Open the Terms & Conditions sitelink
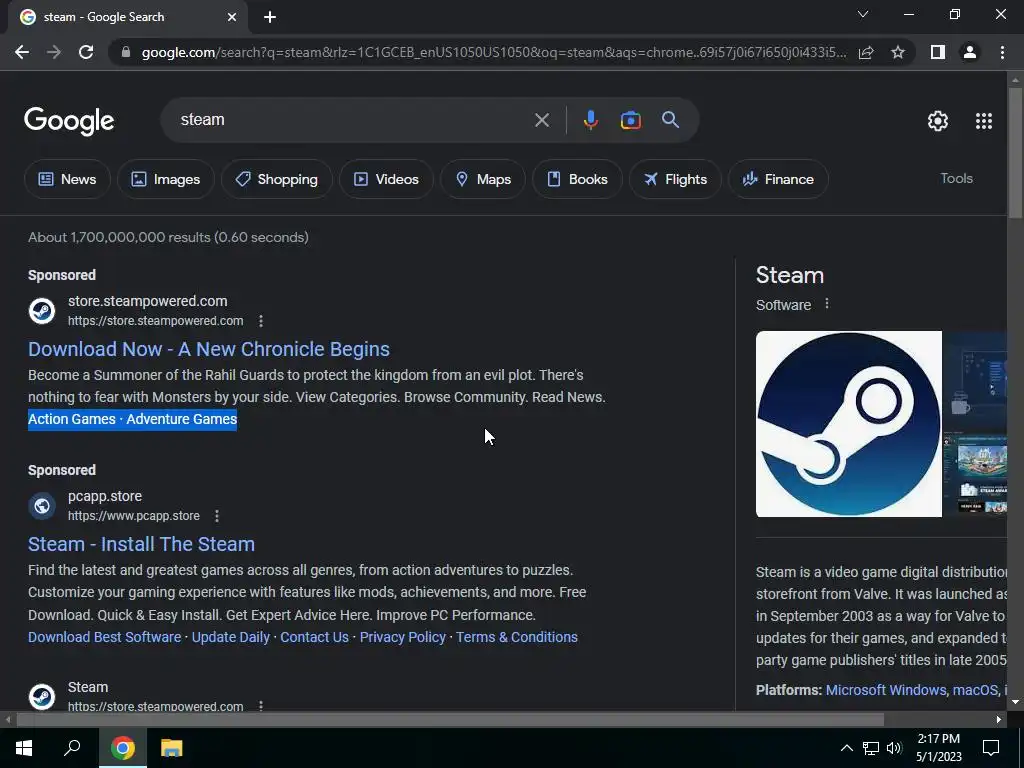 [x=517, y=637]
